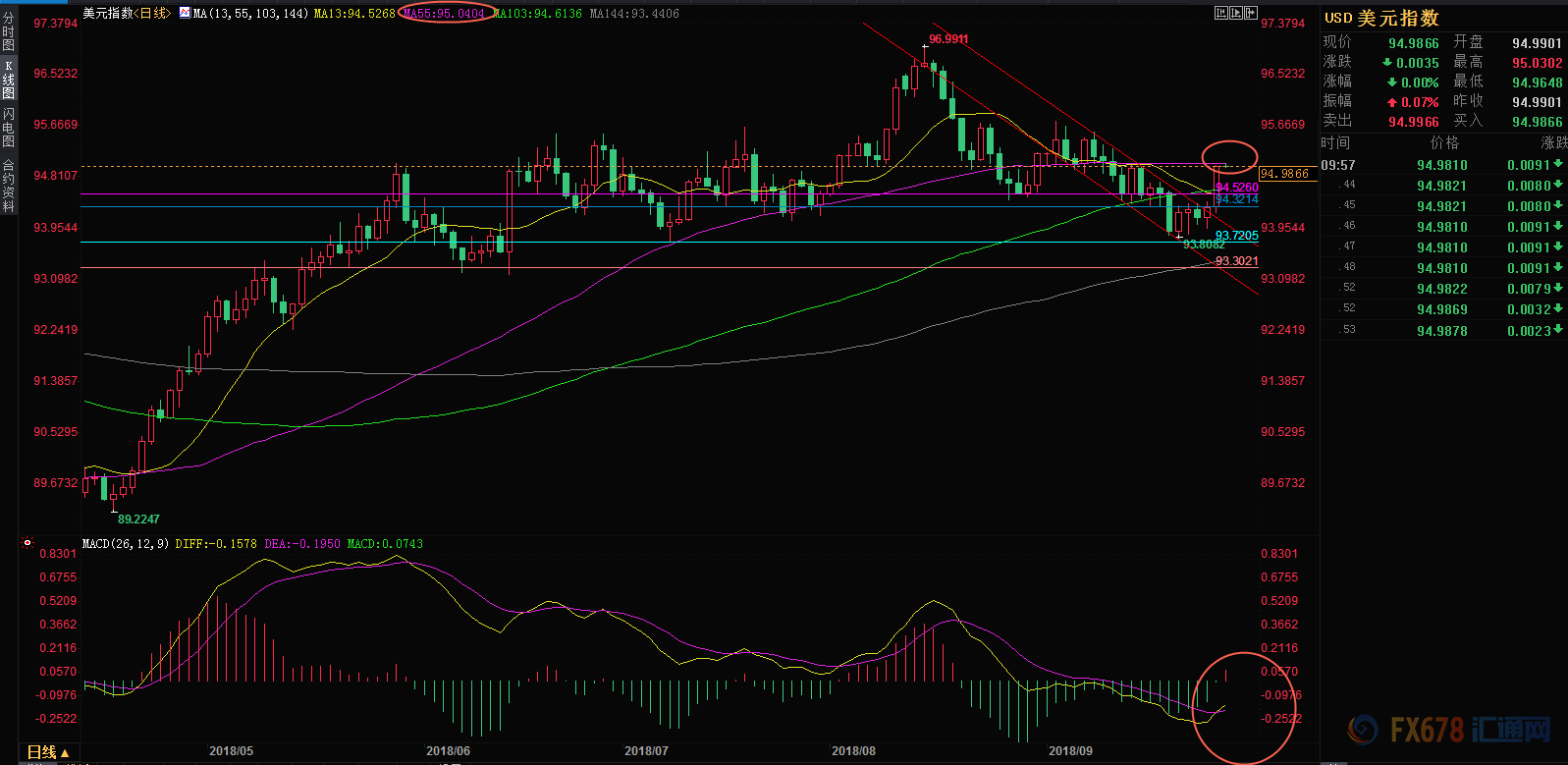This screenshot has width=1568, height=765.
Task: Click the 时间 column header in tick list
Action: click(x=1336, y=143)
